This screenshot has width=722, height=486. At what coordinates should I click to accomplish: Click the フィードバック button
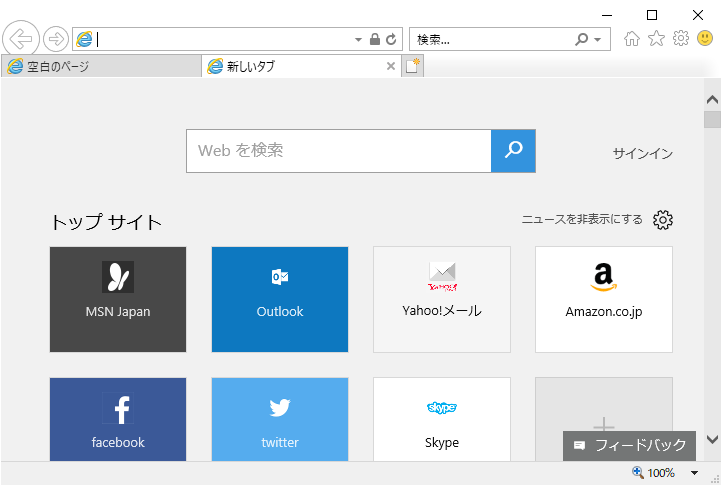(629, 446)
